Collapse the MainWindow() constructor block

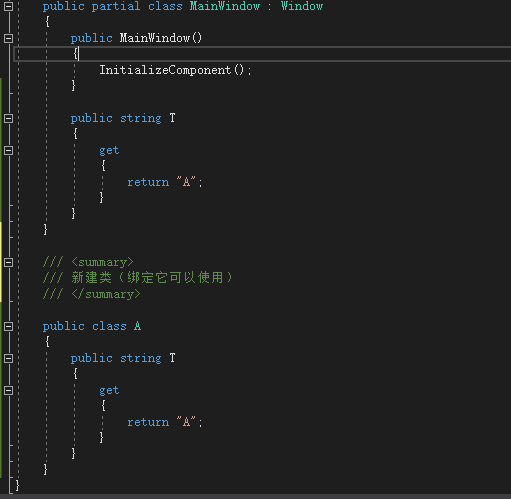9,38
